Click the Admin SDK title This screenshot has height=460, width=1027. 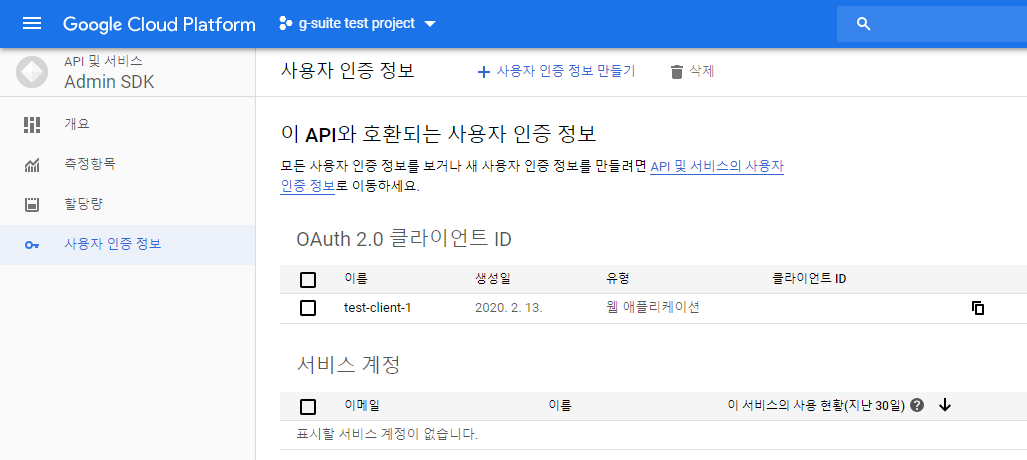(109, 82)
